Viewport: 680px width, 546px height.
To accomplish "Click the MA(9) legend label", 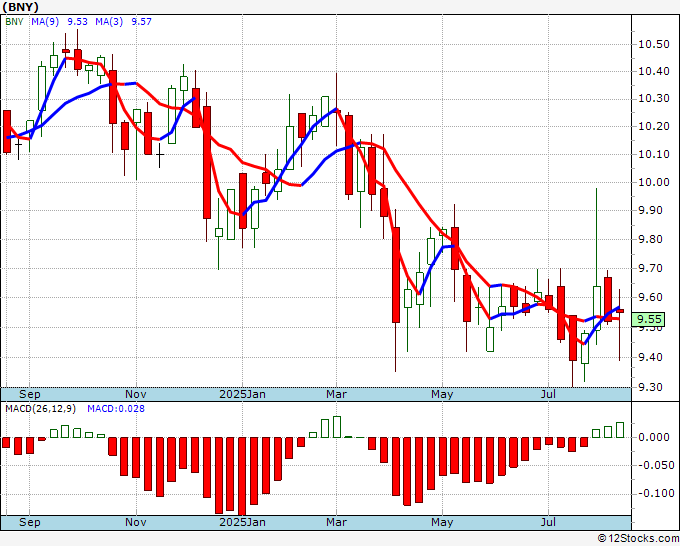I will click(45, 22).
